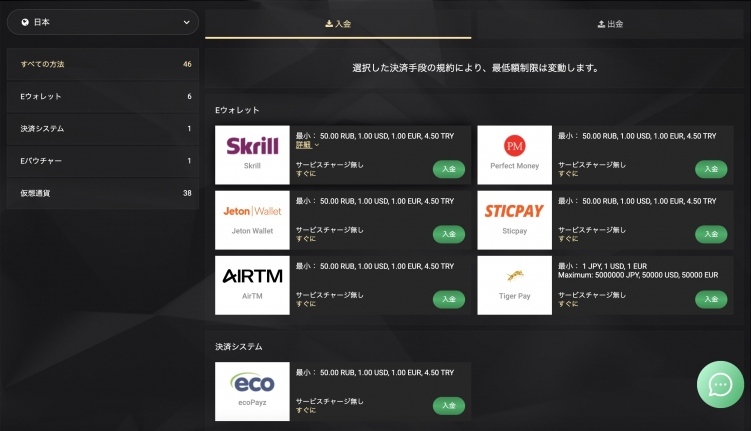Screen dimensions: 751x431
Task: Switch to the 入金 deposit tab
Action: point(338,24)
